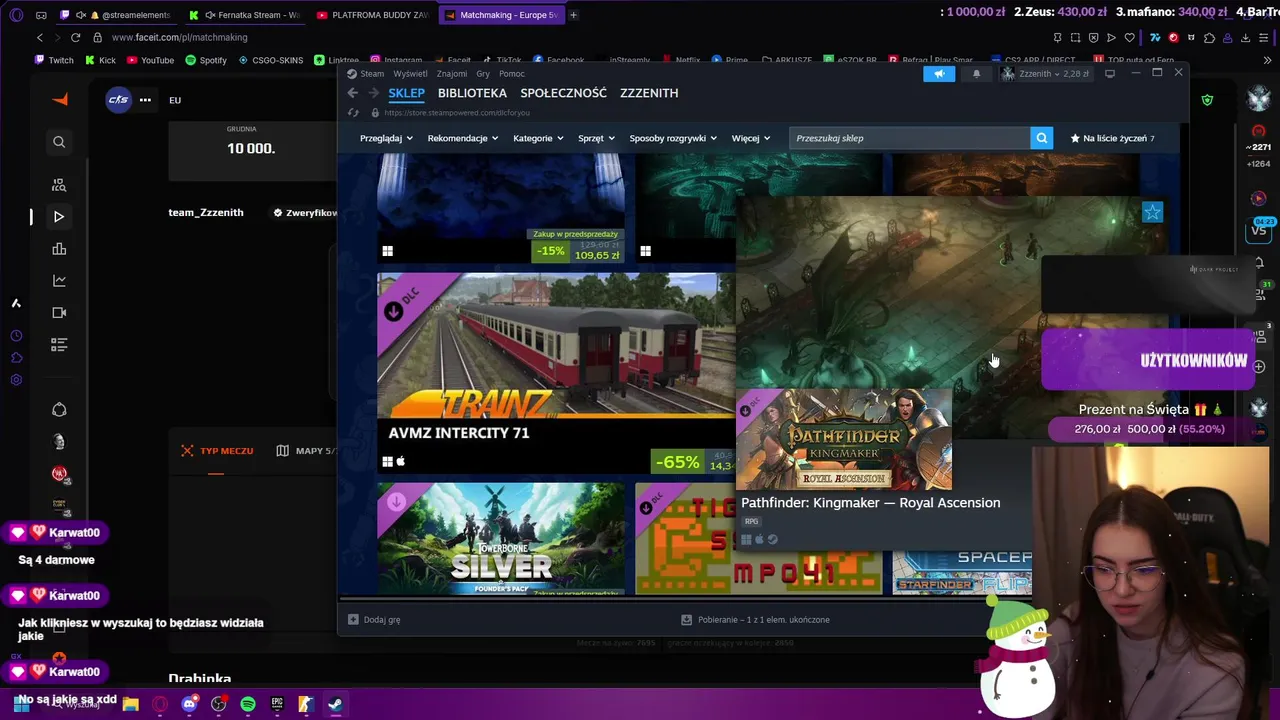Open FACEIT rankings bar-chart icon in sidebar
1280x720 pixels.
[59, 249]
